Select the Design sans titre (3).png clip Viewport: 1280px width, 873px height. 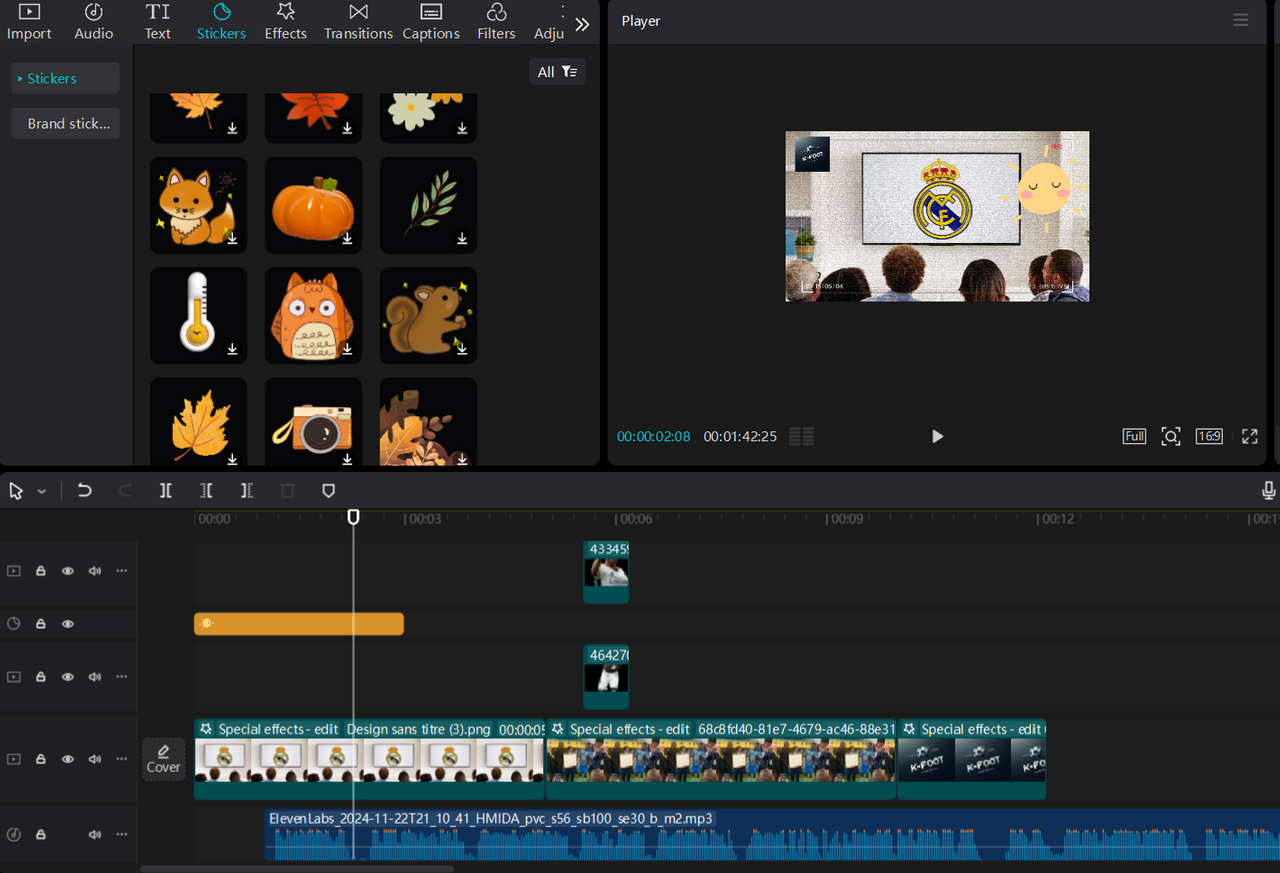pos(369,759)
